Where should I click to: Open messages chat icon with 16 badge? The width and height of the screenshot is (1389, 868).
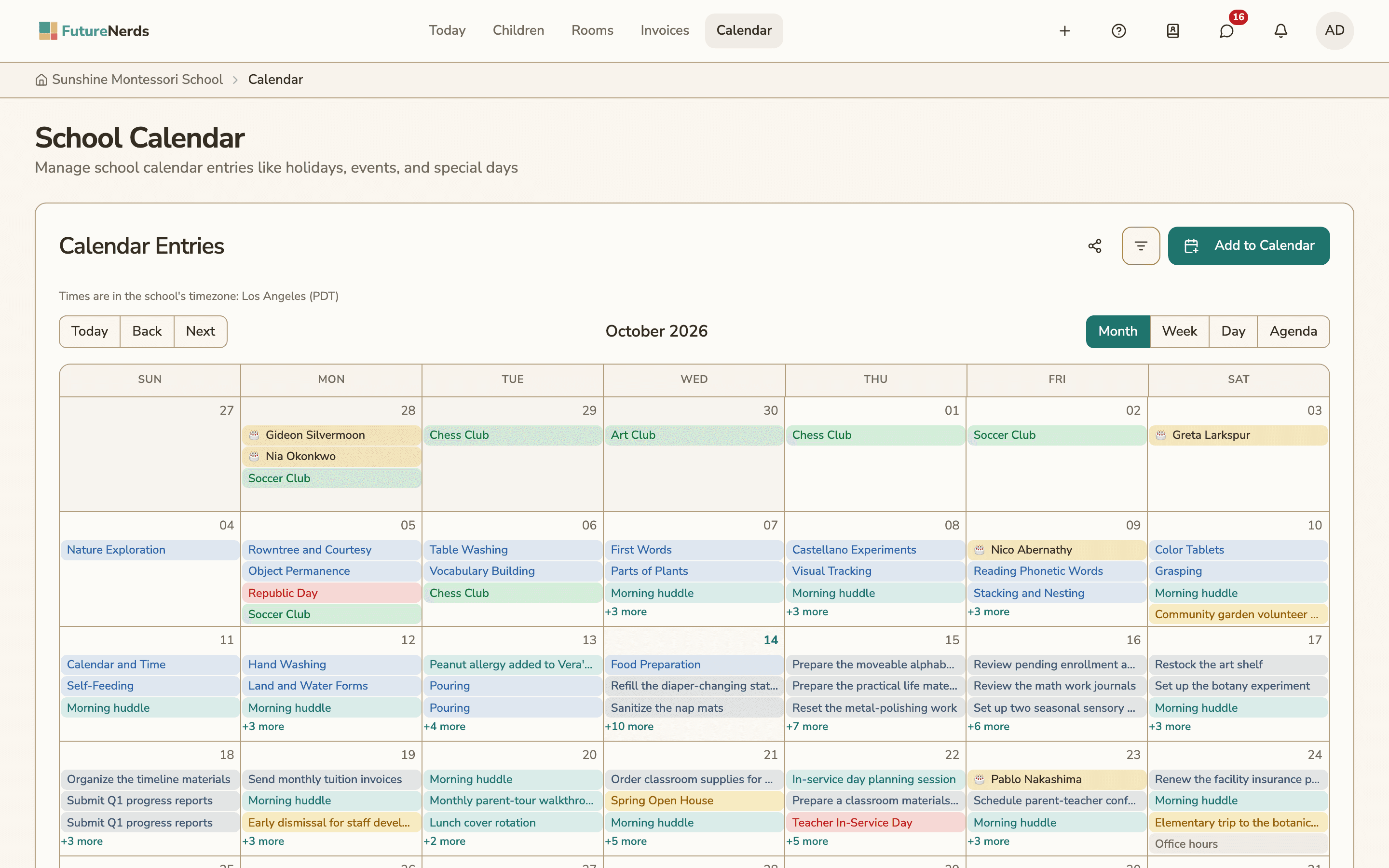1226,31
